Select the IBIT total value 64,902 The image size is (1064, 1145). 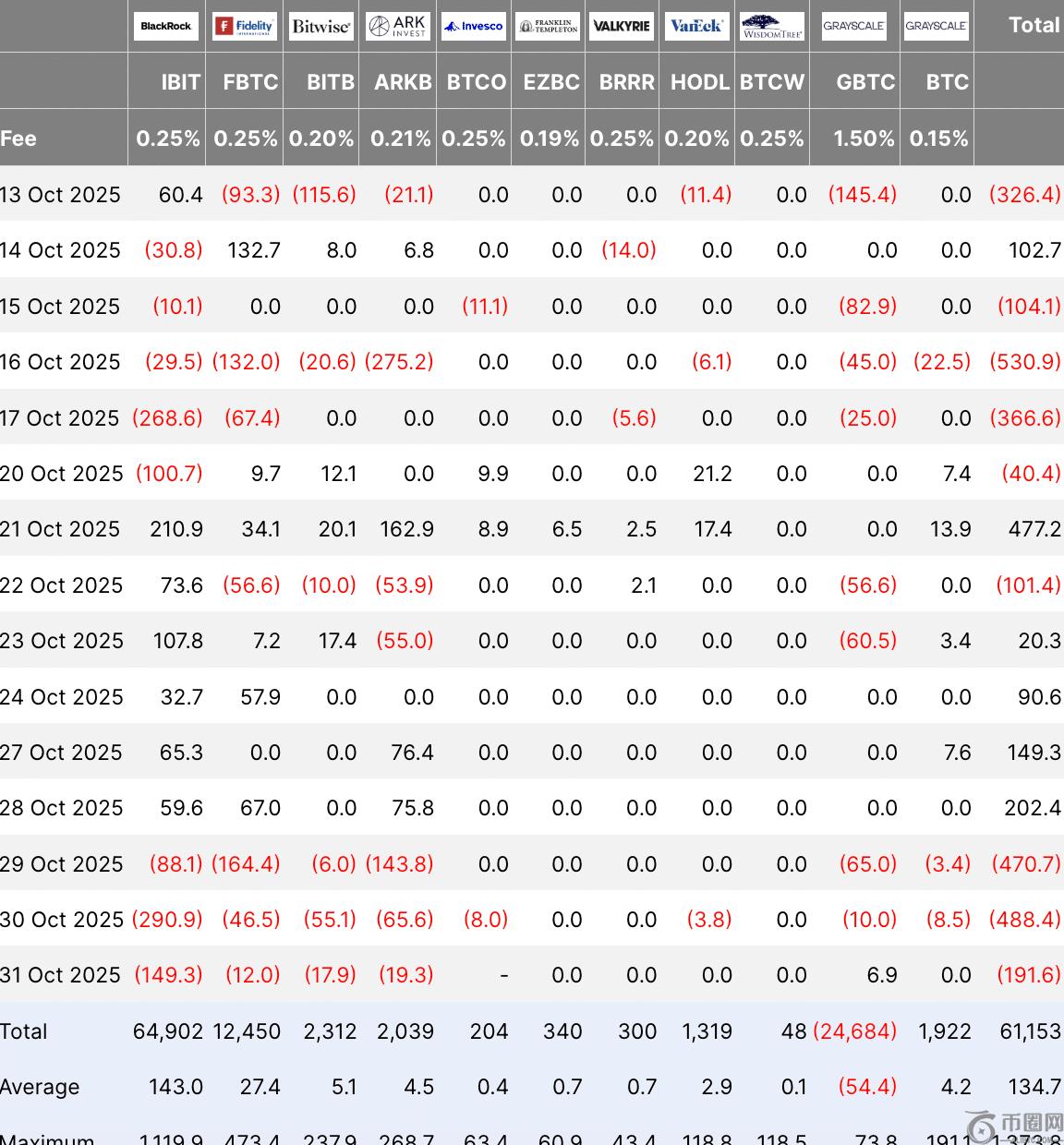pyautogui.click(x=168, y=1031)
